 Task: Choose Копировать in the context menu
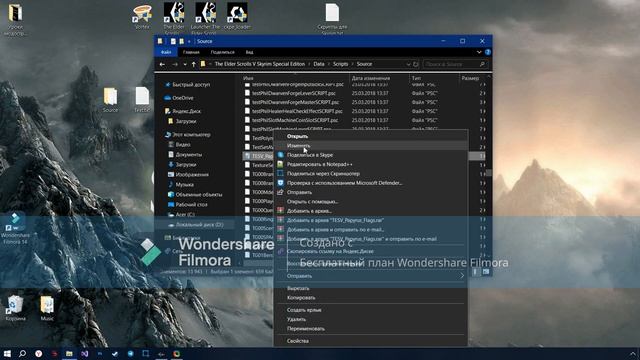click(301, 298)
